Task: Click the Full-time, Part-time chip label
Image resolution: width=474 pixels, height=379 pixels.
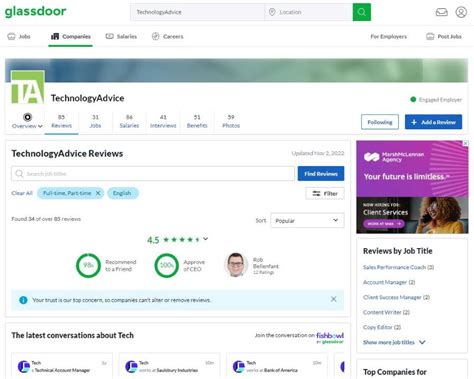Action: pyautogui.click(x=67, y=193)
